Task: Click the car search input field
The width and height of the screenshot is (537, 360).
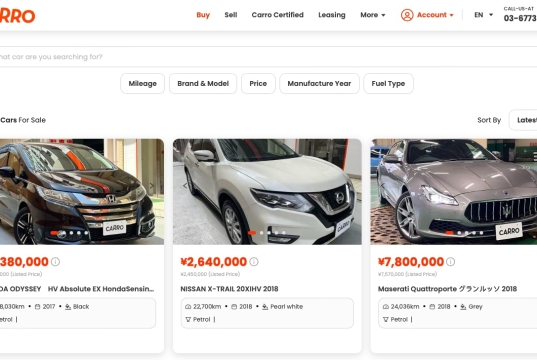Action: (x=268, y=57)
